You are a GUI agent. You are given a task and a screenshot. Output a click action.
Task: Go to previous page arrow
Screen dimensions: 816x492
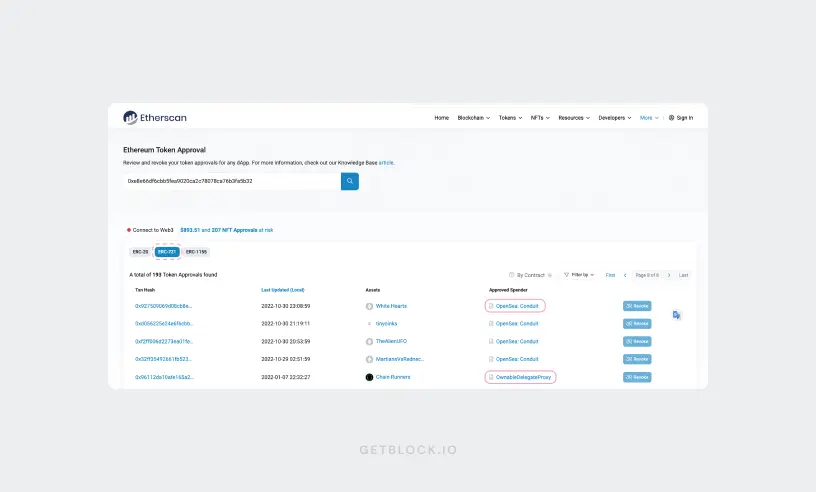[625, 275]
